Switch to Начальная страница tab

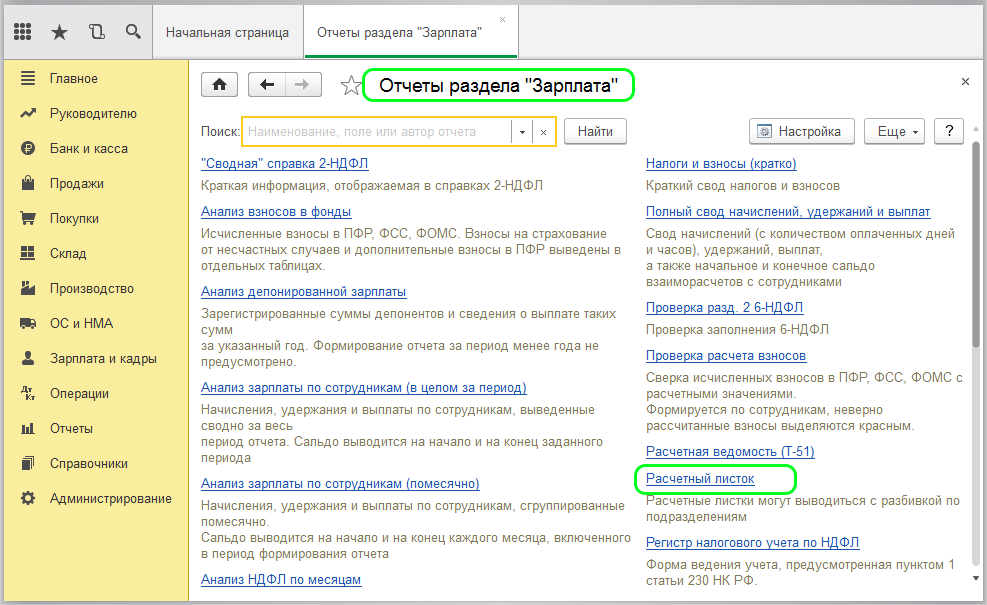pos(227,32)
